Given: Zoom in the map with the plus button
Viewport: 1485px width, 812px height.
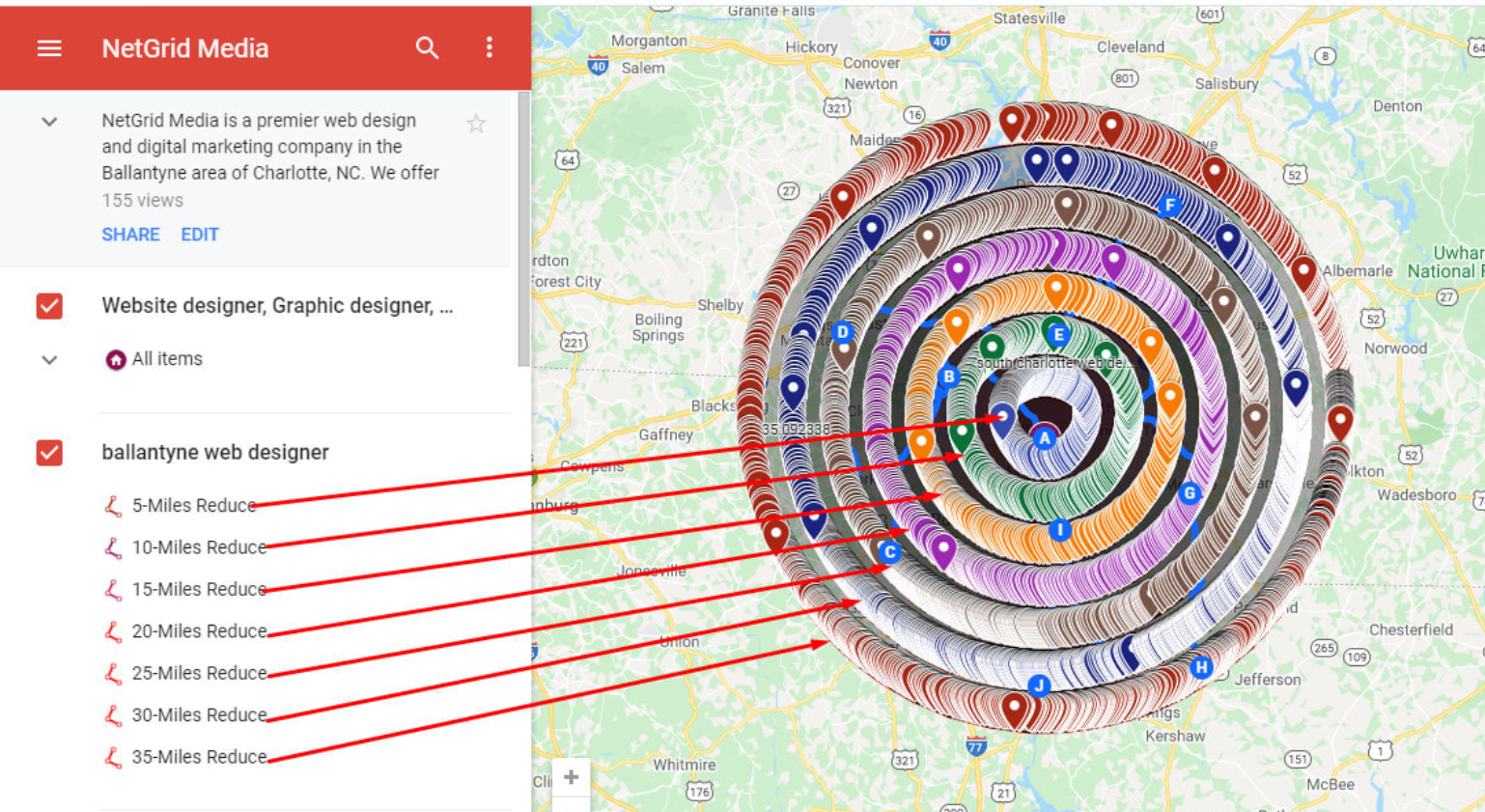Looking at the screenshot, I should (571, 777).
